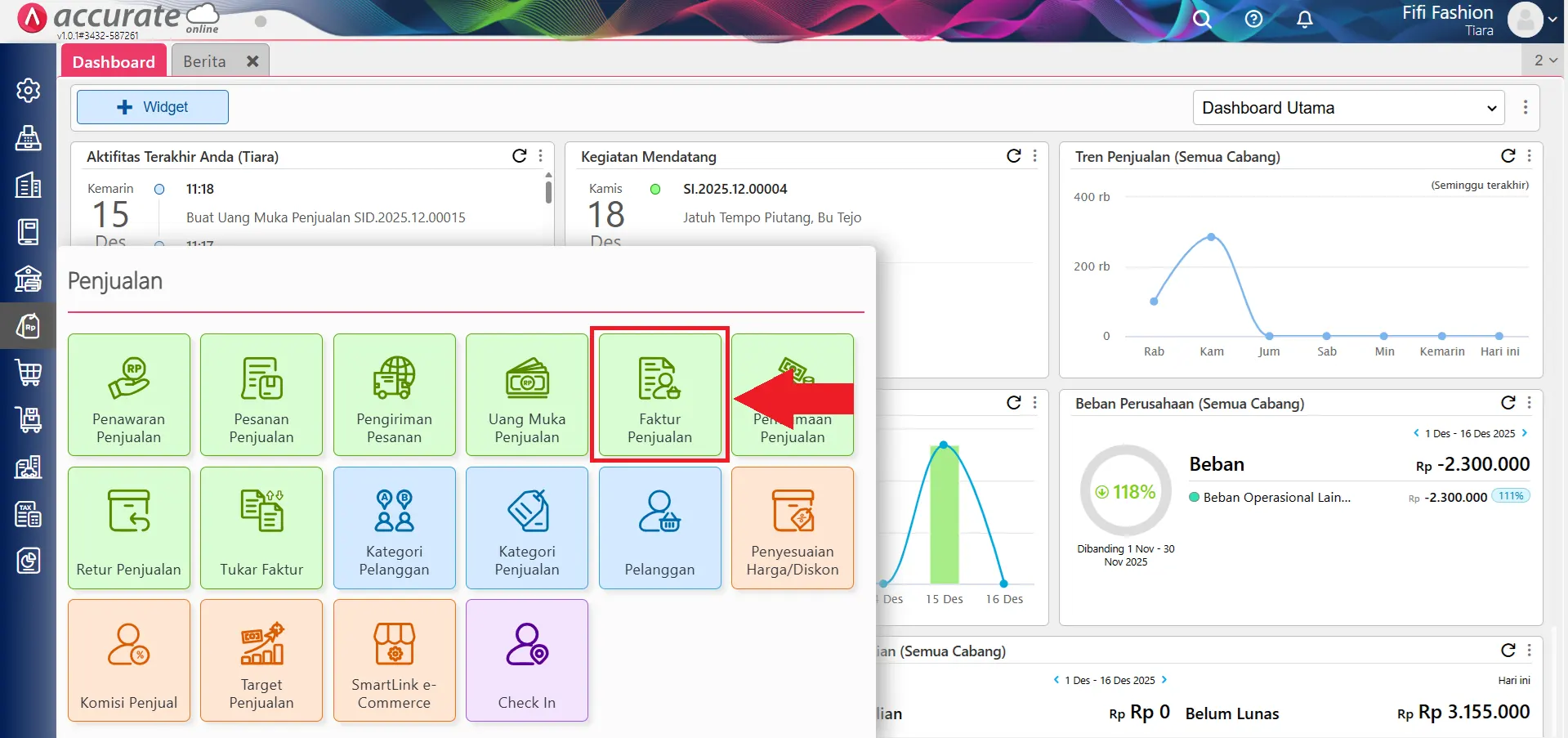Select the Dashboard tab
This screenshot has height=738, width=1568.
pos(114,62)
